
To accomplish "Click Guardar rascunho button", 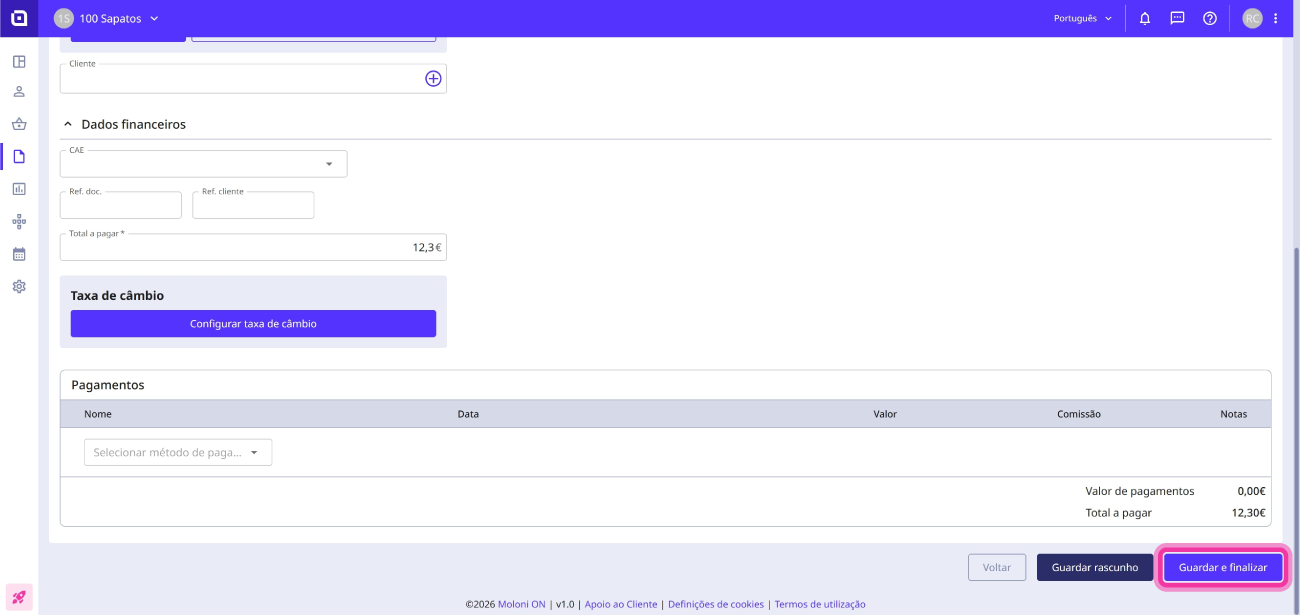I will (x=1095, y=567).
